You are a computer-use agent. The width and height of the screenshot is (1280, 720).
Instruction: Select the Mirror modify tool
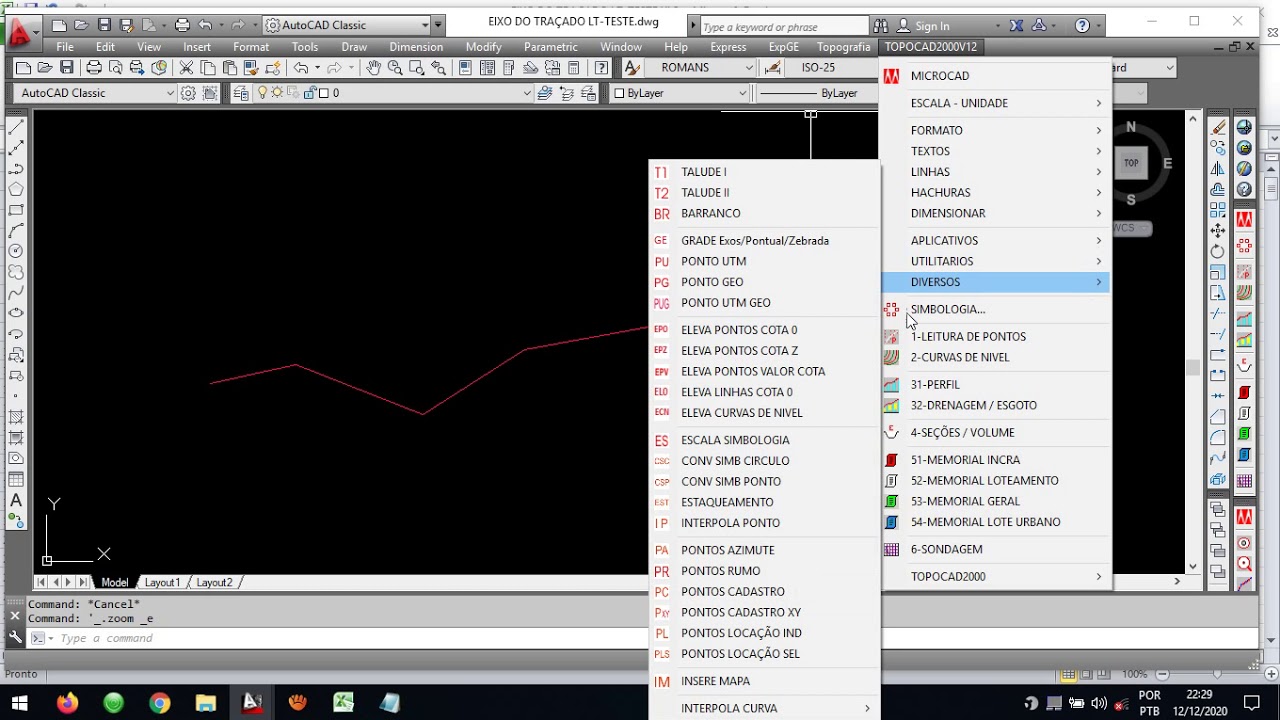coord(1218,169)
